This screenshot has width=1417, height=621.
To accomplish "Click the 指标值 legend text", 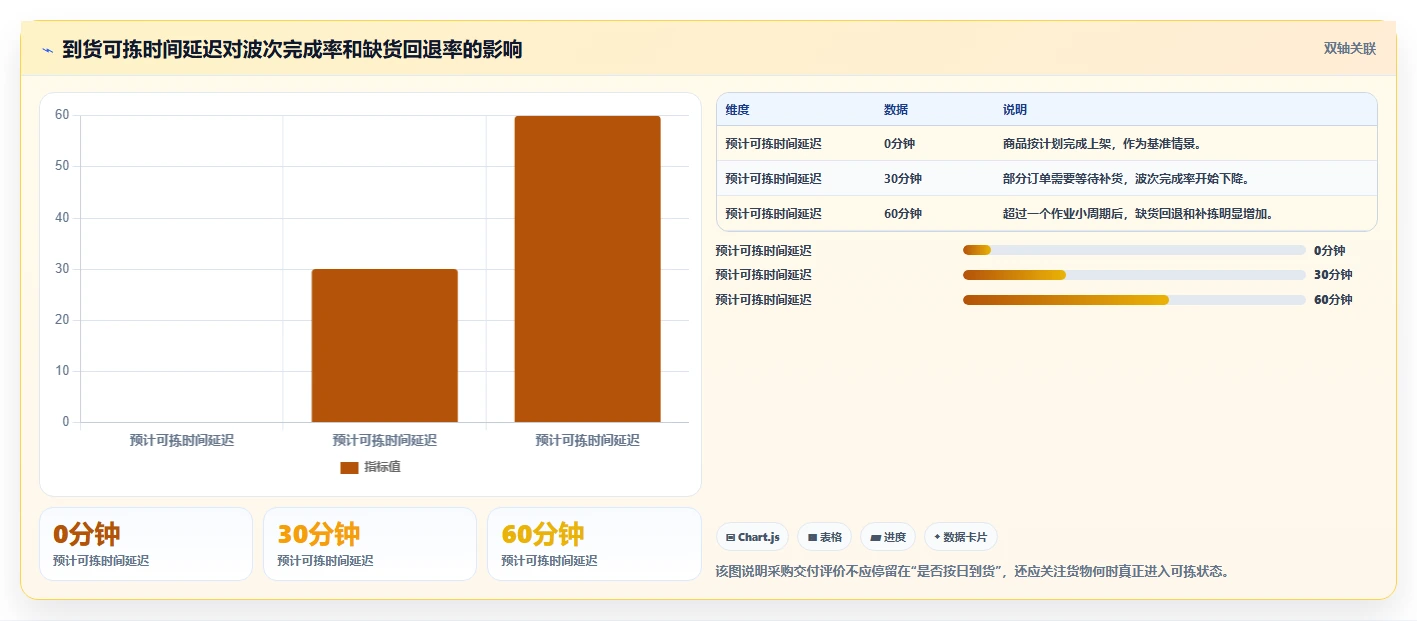I will point(383,467).
